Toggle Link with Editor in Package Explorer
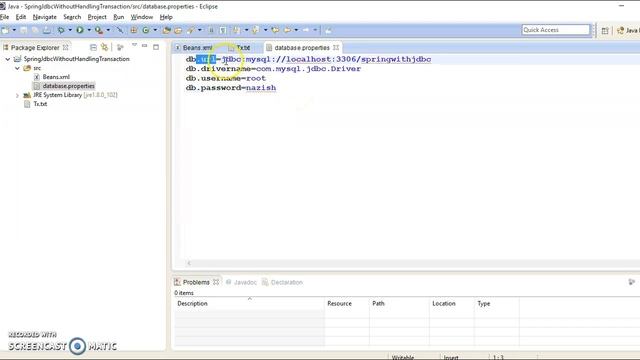Screen dimensions: 640x360 coord(104,47)
